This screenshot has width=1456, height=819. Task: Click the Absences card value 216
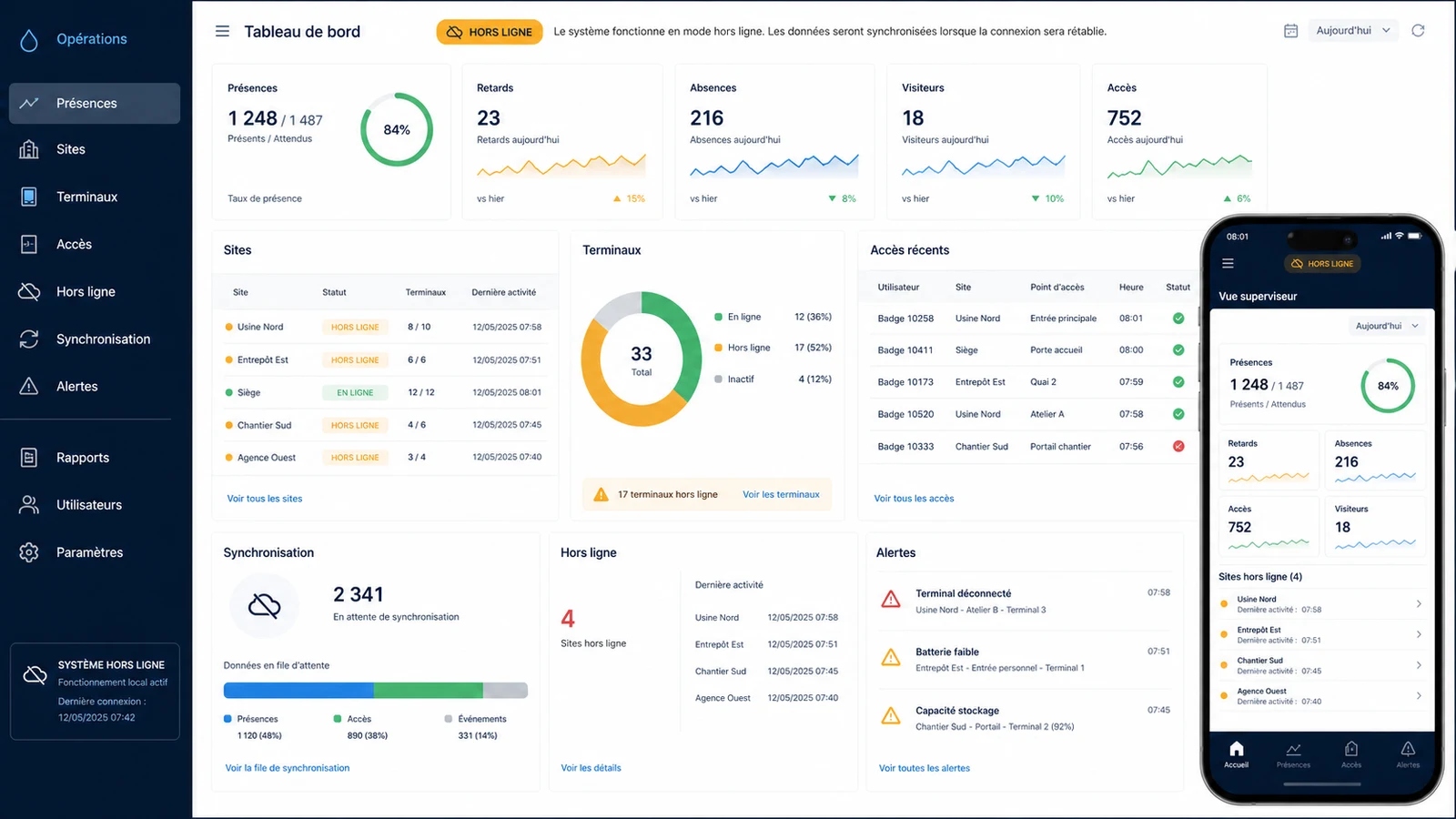707,118
